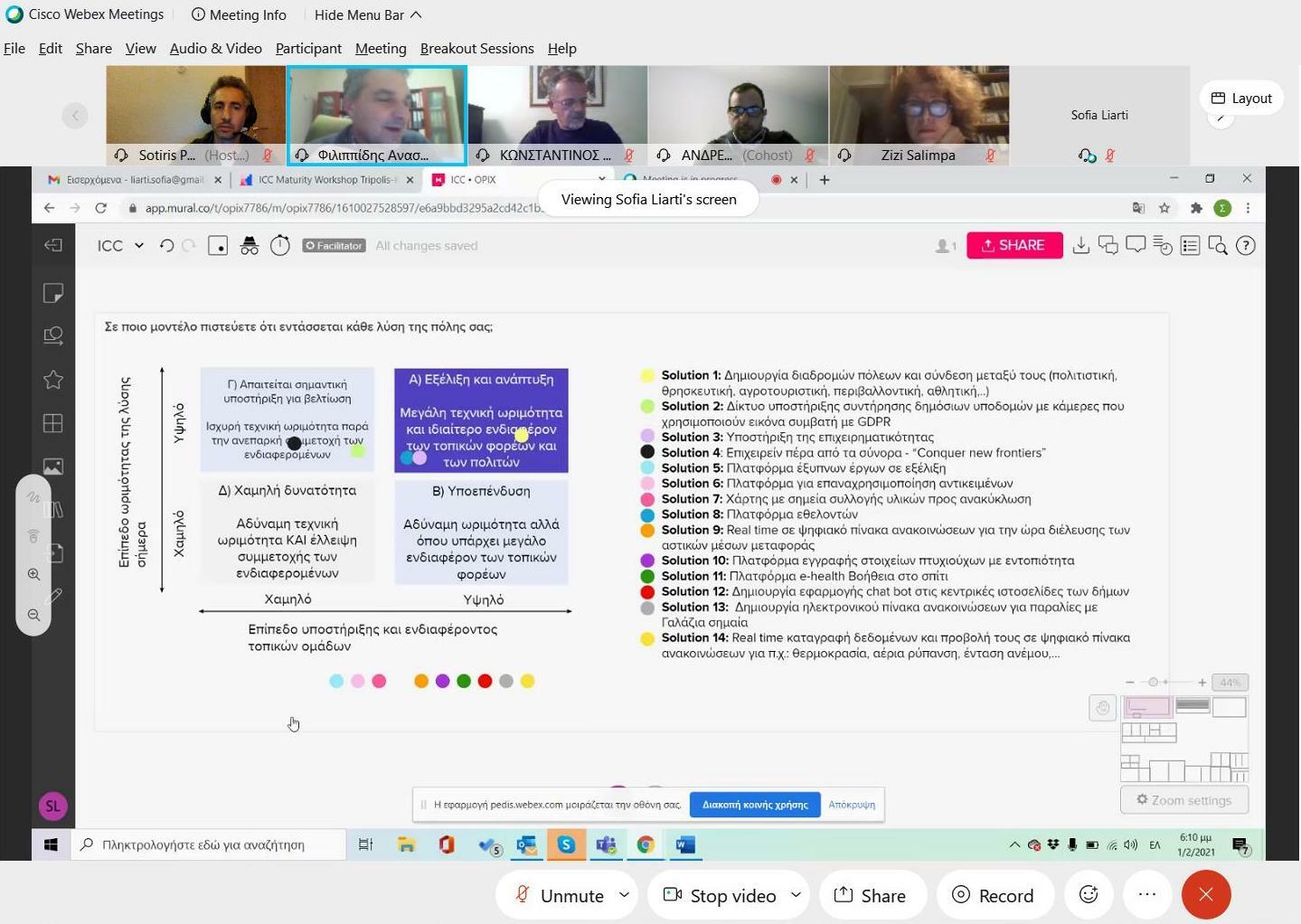Viewport: 1301px width, 924px height.
Task: Select the red color dot below the chart
Action: click(x=485, y=681)
